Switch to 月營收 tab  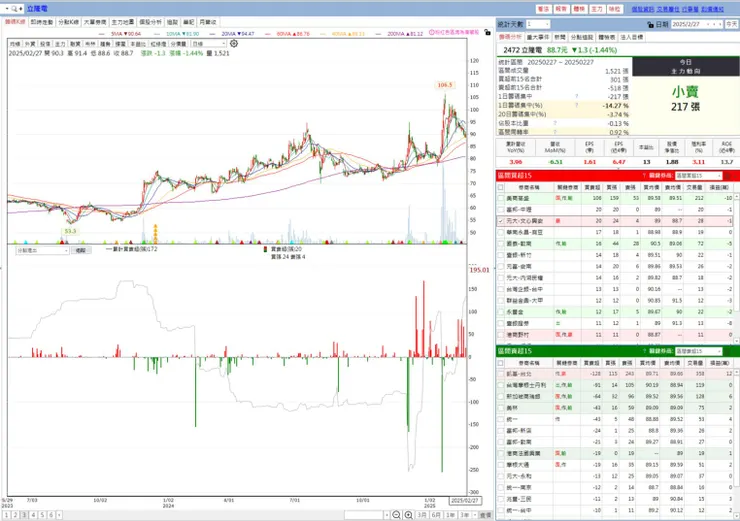tap(207, 22)
